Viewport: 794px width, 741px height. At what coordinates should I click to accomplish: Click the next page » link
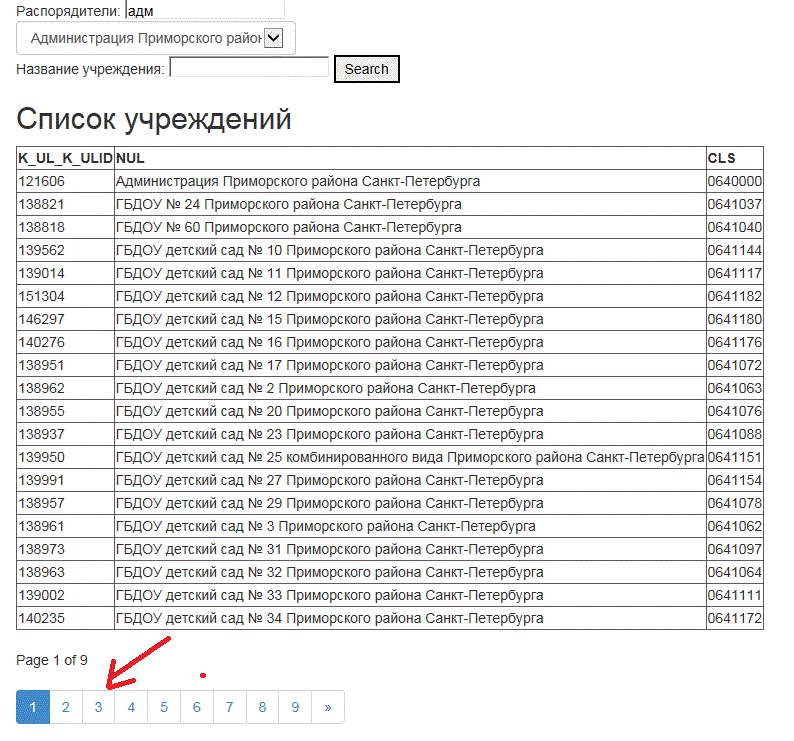click(328, 707)
